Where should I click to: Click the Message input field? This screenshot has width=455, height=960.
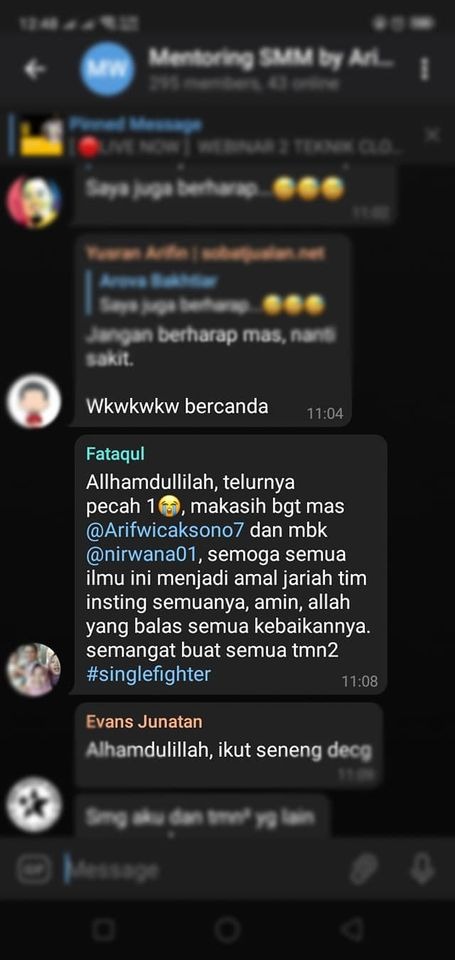pyautogui.click(x=202, y=870)
